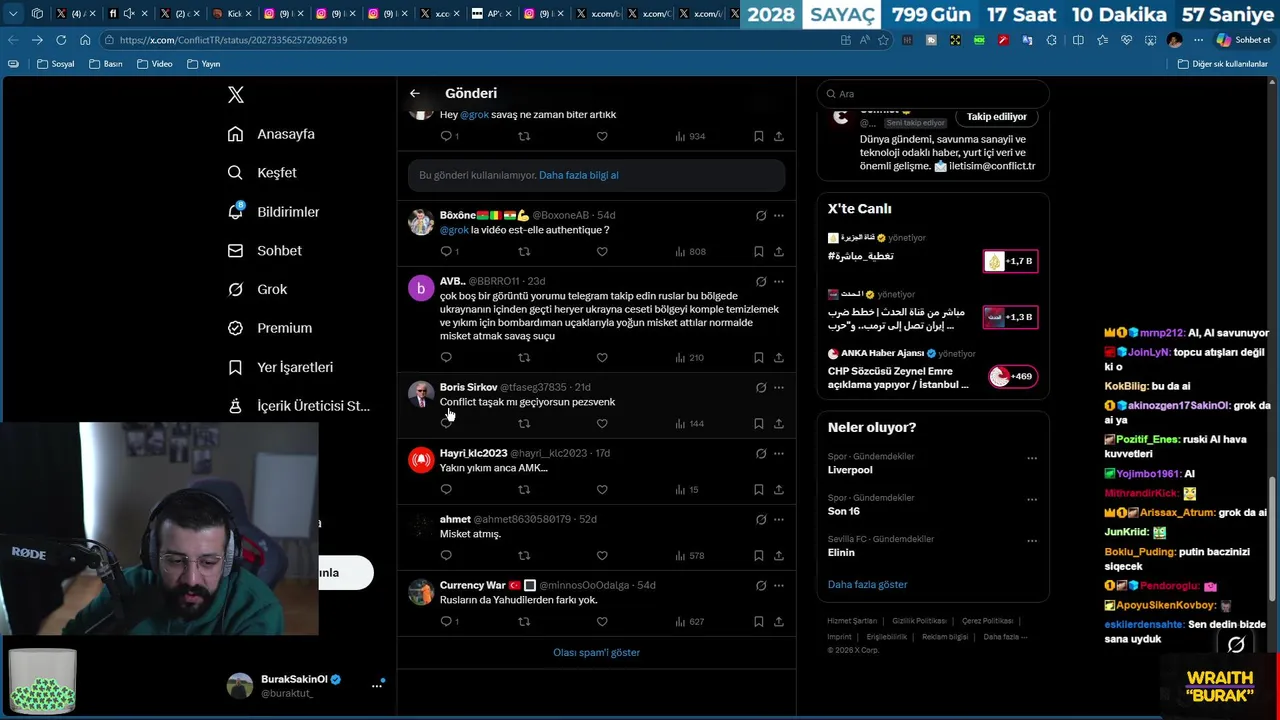Reload the page in the browser

tap(61, 40)
